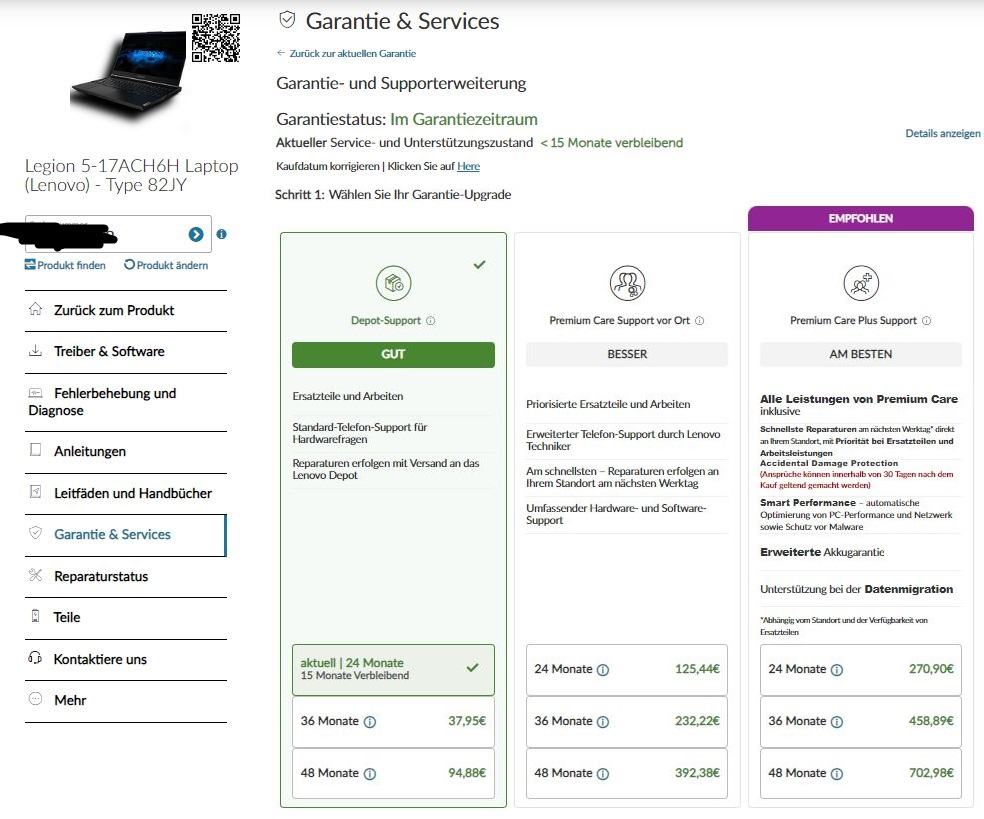Viewport: 984px width, 819px height.
Task: Click info icon for Premium Care 48 Monate
Action: pyautogui.click(x=603, y=774)
